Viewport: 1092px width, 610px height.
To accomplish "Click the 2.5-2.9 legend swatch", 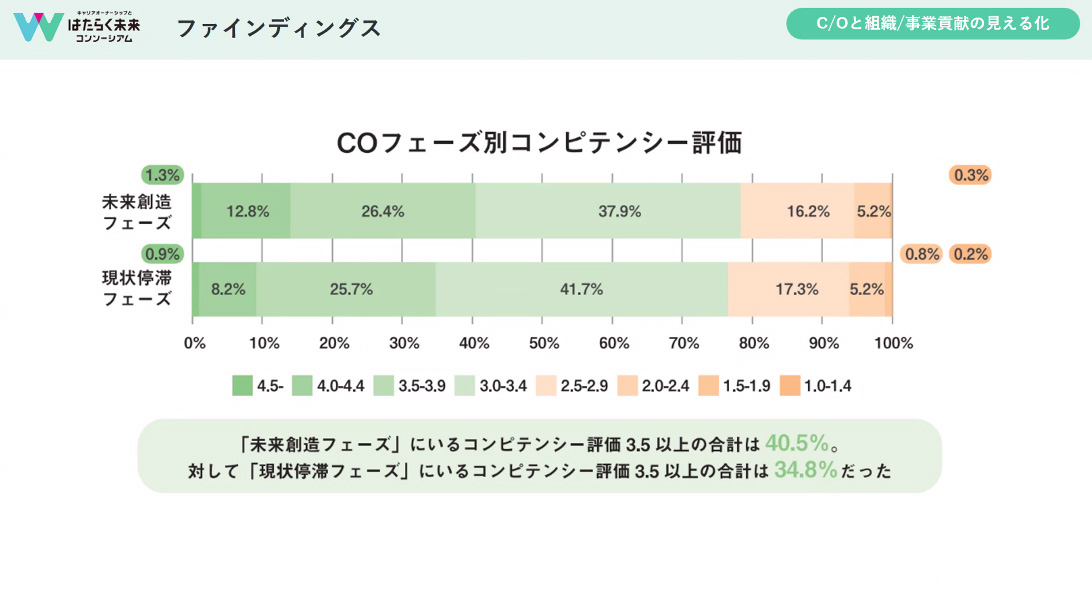I will tap(546, 385).
